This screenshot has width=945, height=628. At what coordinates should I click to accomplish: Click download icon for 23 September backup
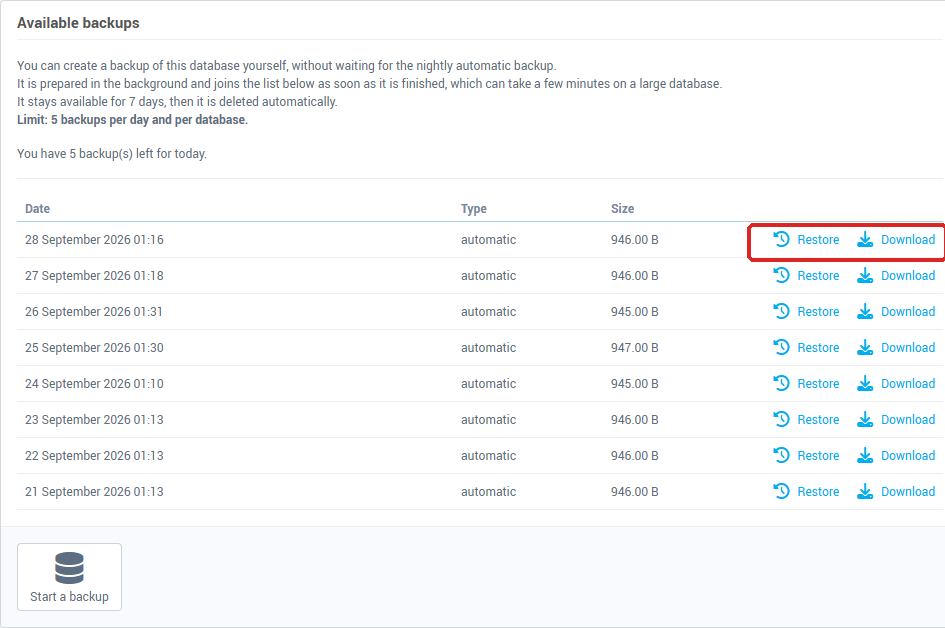tap(865, 419)
